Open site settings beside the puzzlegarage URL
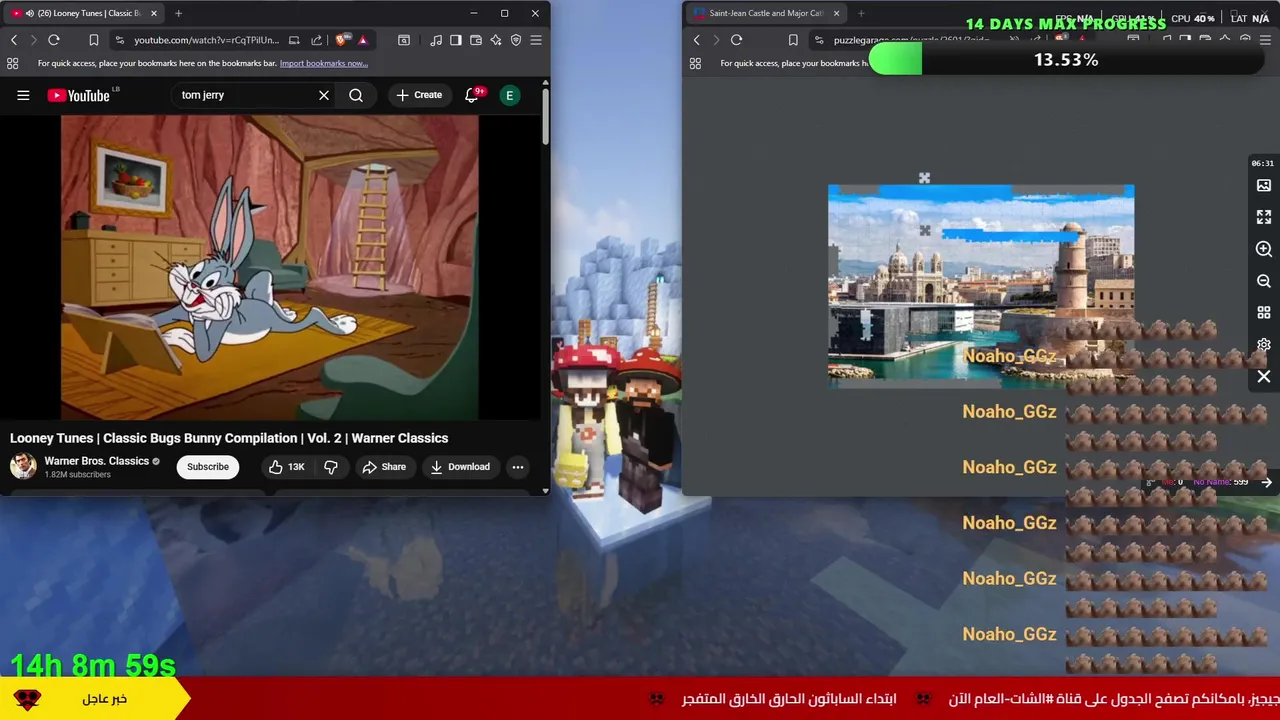1280x720 pixels. [x=819, y=40]
